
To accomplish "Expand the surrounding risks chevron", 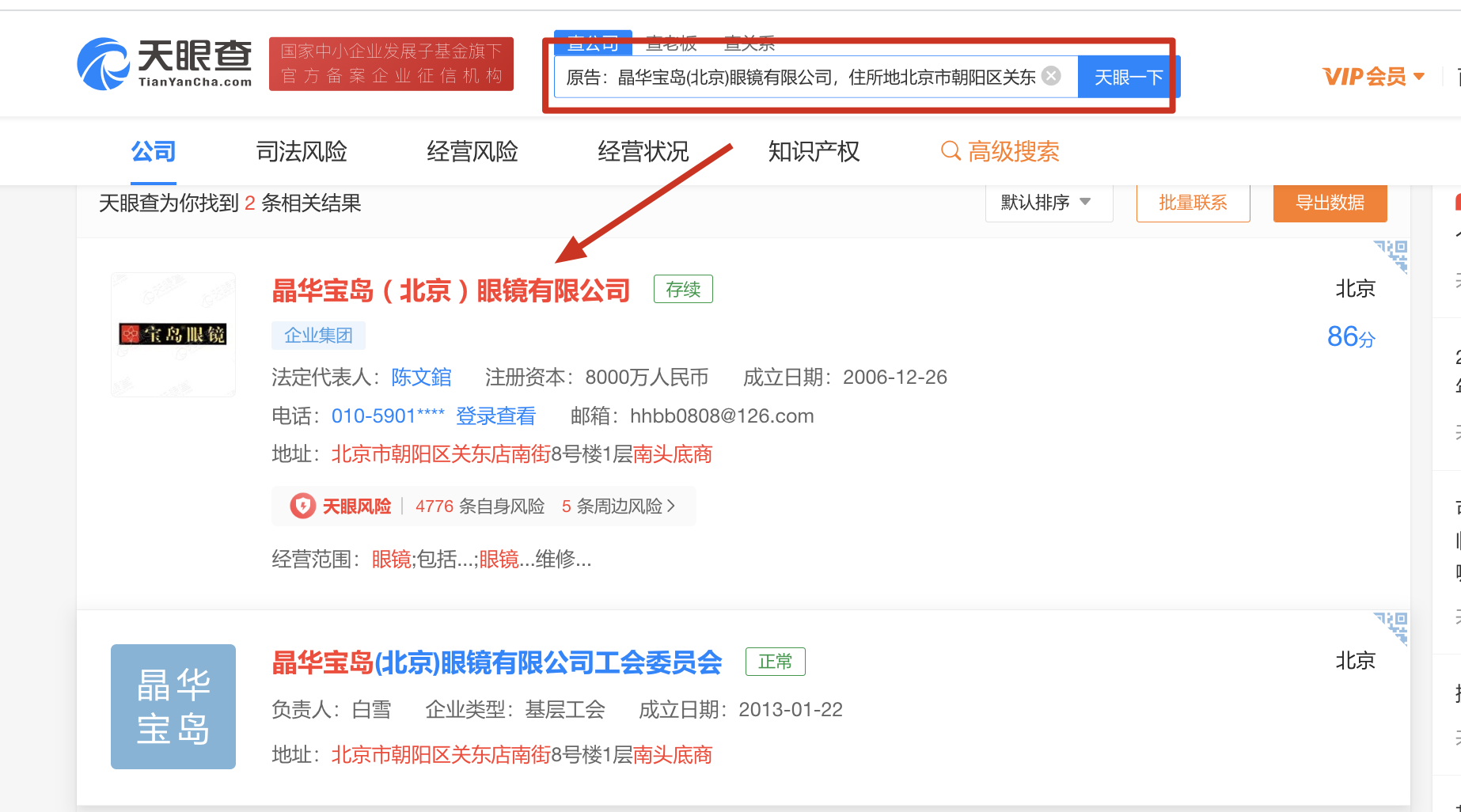I will 671,507.
